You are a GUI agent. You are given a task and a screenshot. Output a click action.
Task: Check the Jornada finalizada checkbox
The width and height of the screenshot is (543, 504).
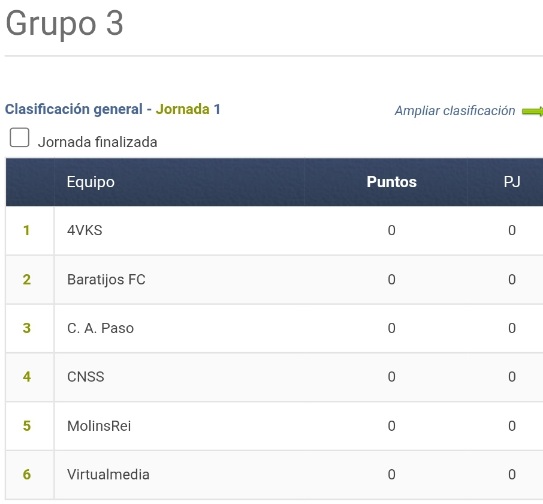pyautogui.click(x=19, y=138)
